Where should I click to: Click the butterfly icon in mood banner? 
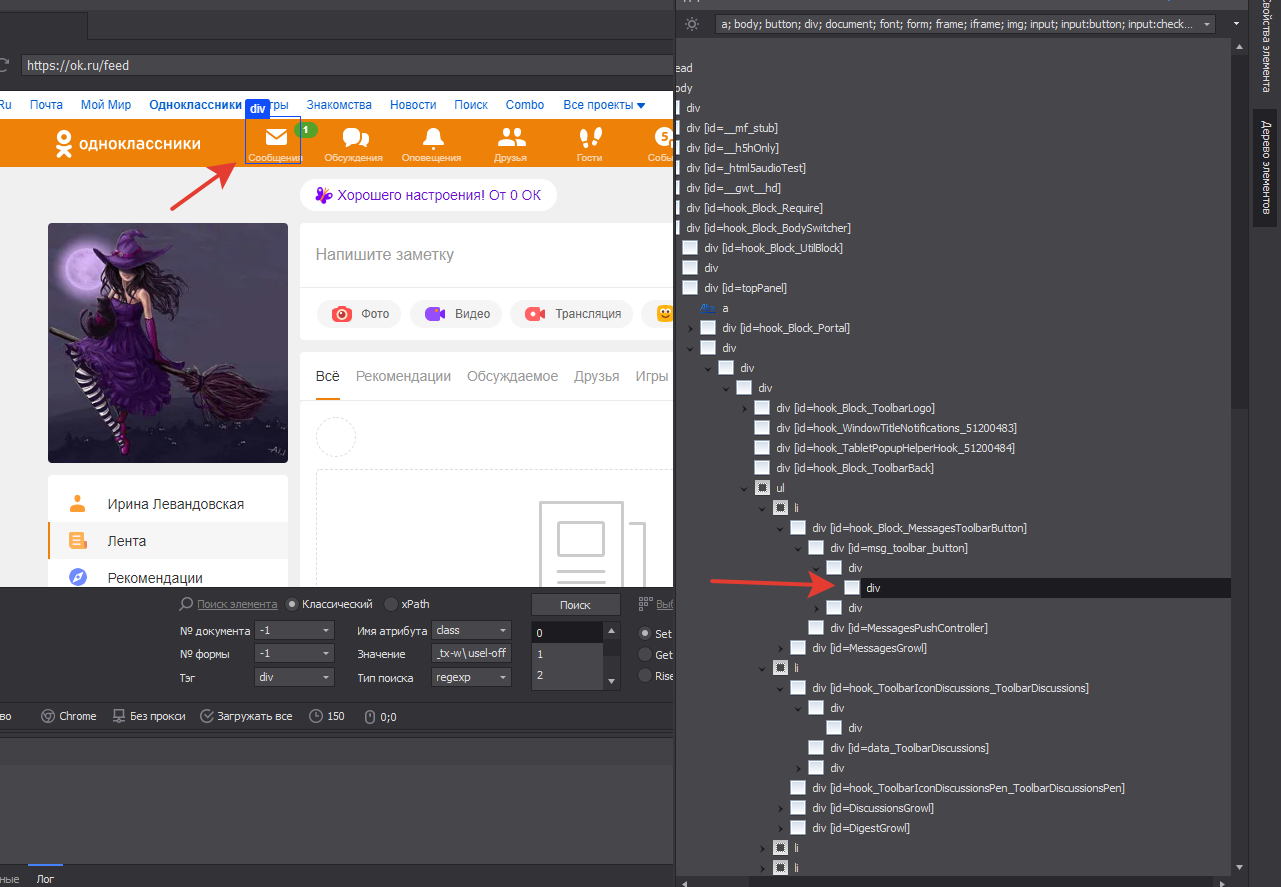click(x=323, y=195)
